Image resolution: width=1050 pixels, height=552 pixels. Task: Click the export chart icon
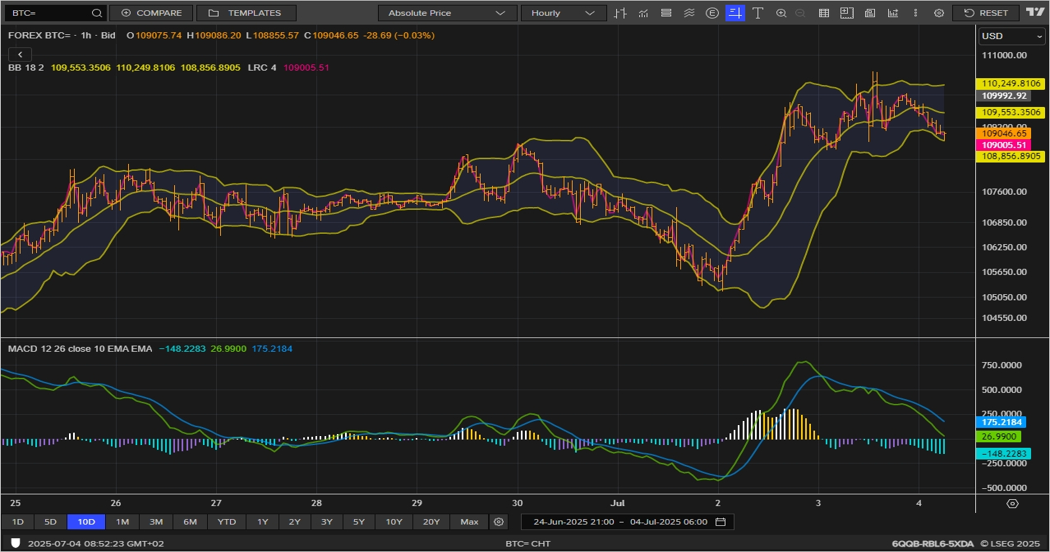pyautogui.click(x=893, y=13)
